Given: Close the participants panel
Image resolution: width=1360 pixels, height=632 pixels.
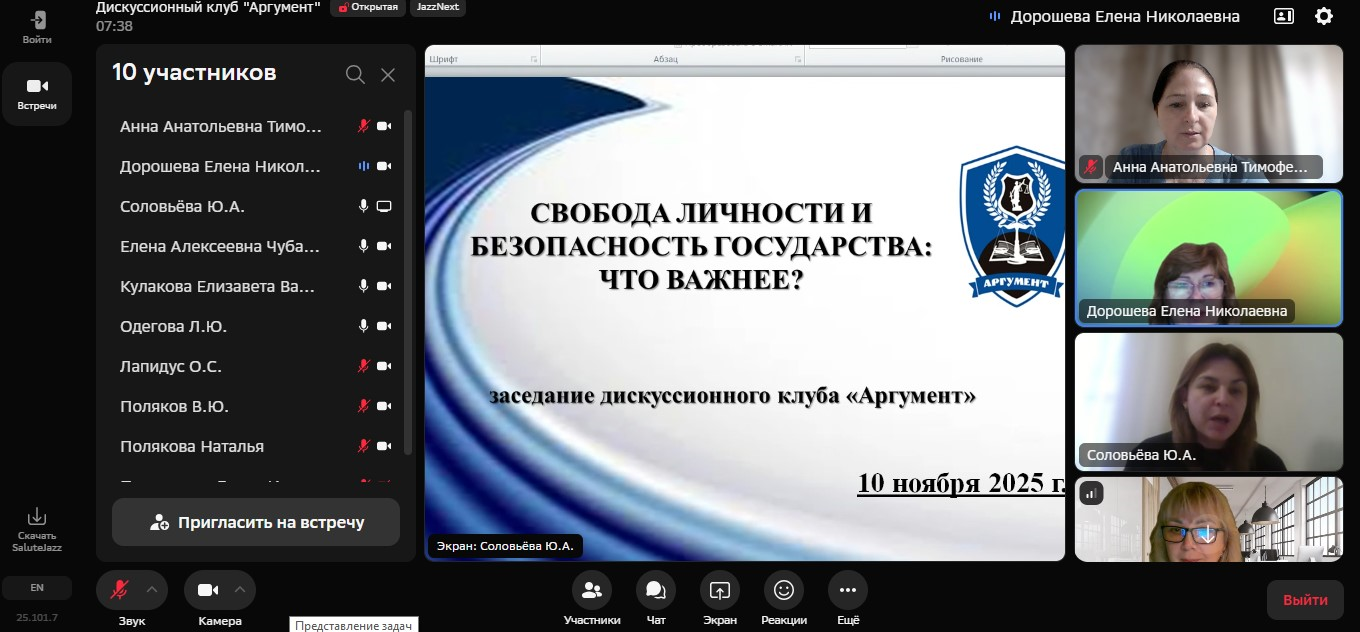Looking at the screenshot, I should pos(388,74).
